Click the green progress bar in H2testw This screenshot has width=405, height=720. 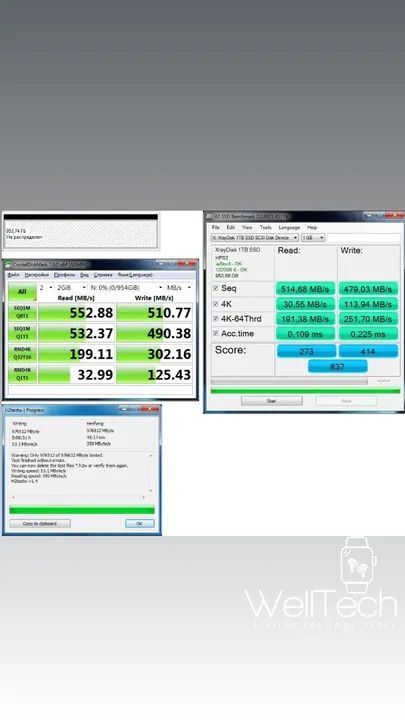[x=82, y=510]
